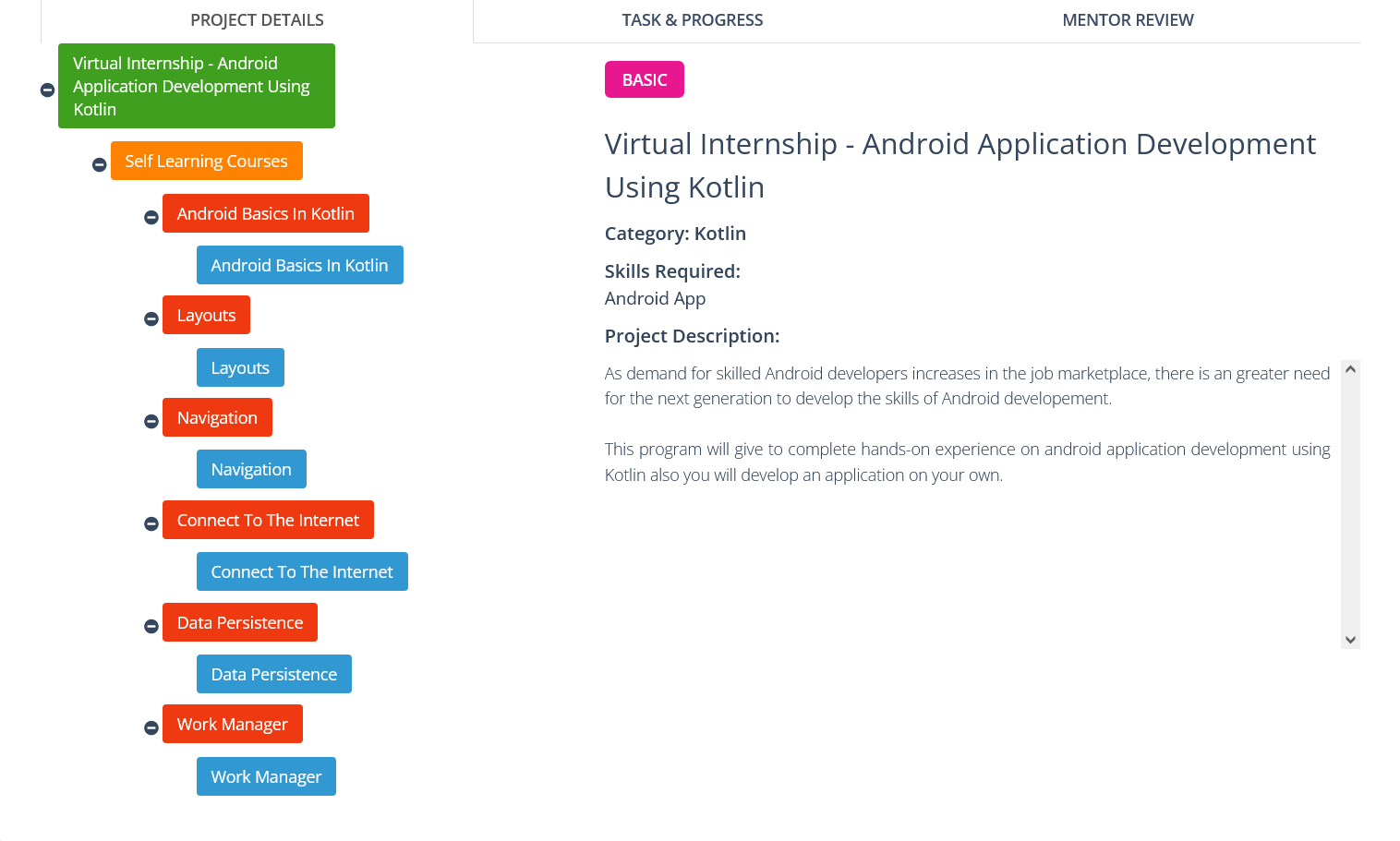Collapse the Connect To The Internet branch

[151, 523]
